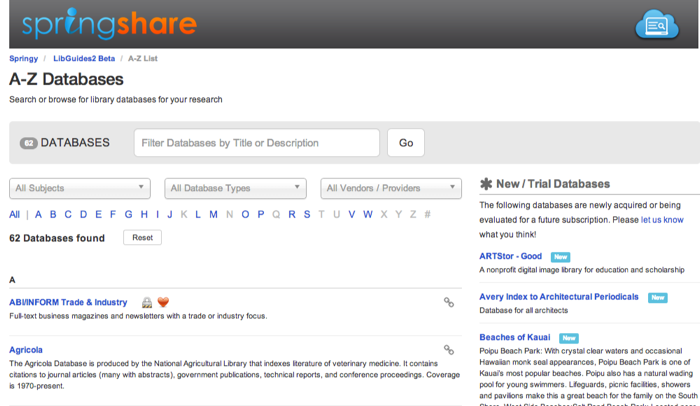Open the Agricola database link
Image resolution: width=700 pixels, height=406 pixels.
point(26,350)
